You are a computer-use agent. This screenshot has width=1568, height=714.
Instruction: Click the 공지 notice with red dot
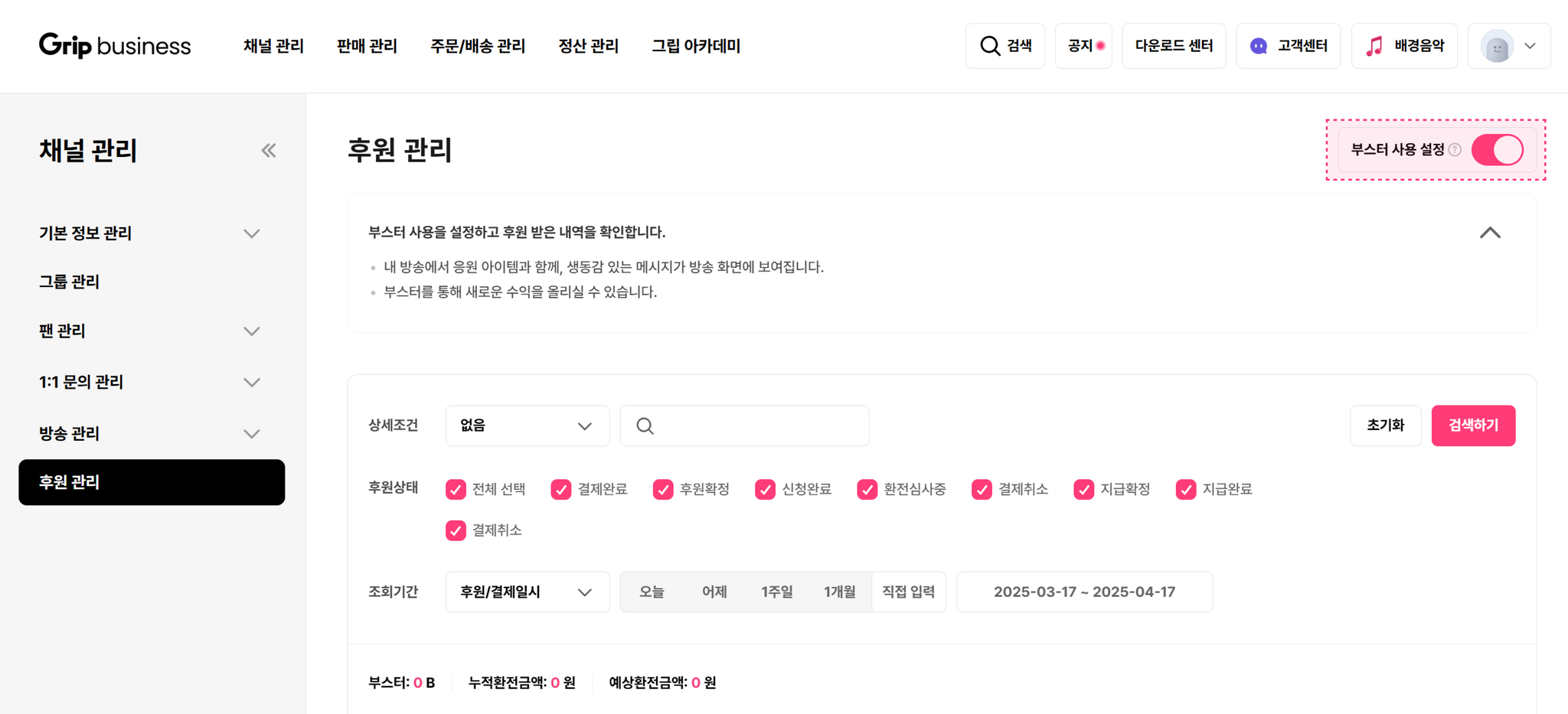pyautogui.click(x=1083, y=46)
